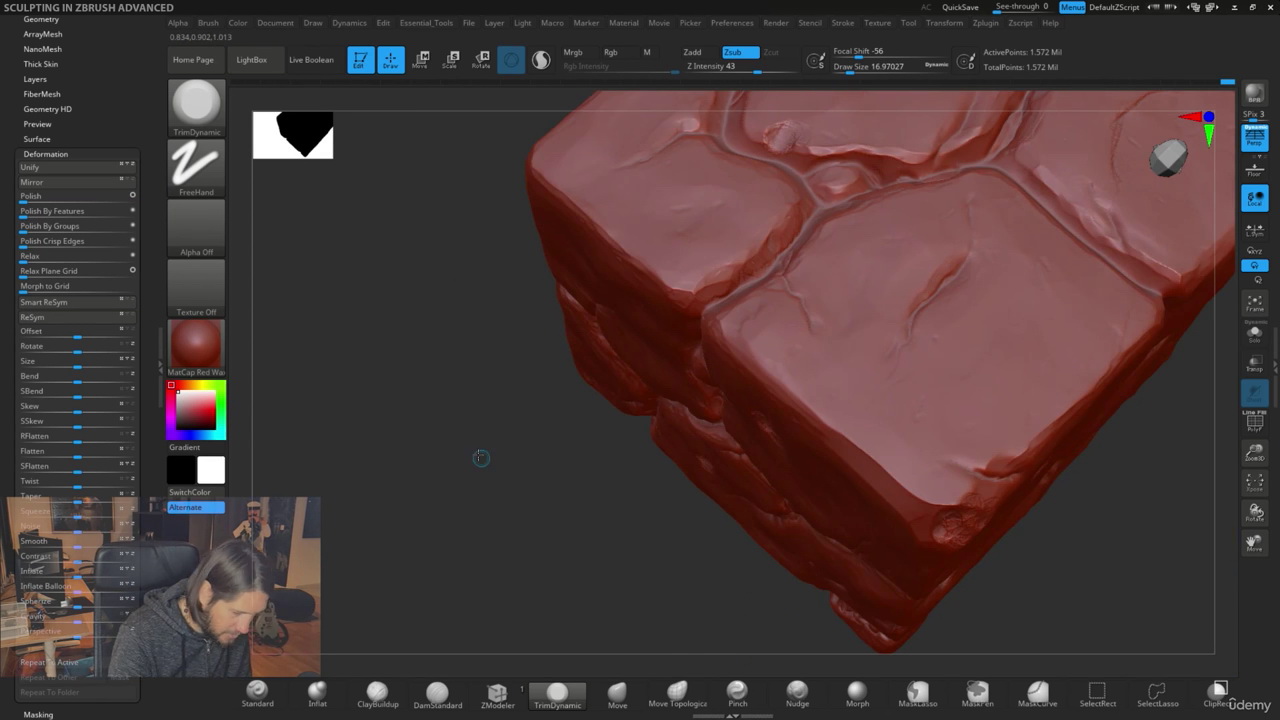This screenshot has width=1280, height=720.
Task: Expand the Geometry HD subpalette
Action: pyautogui.click(x=47, y=109)
